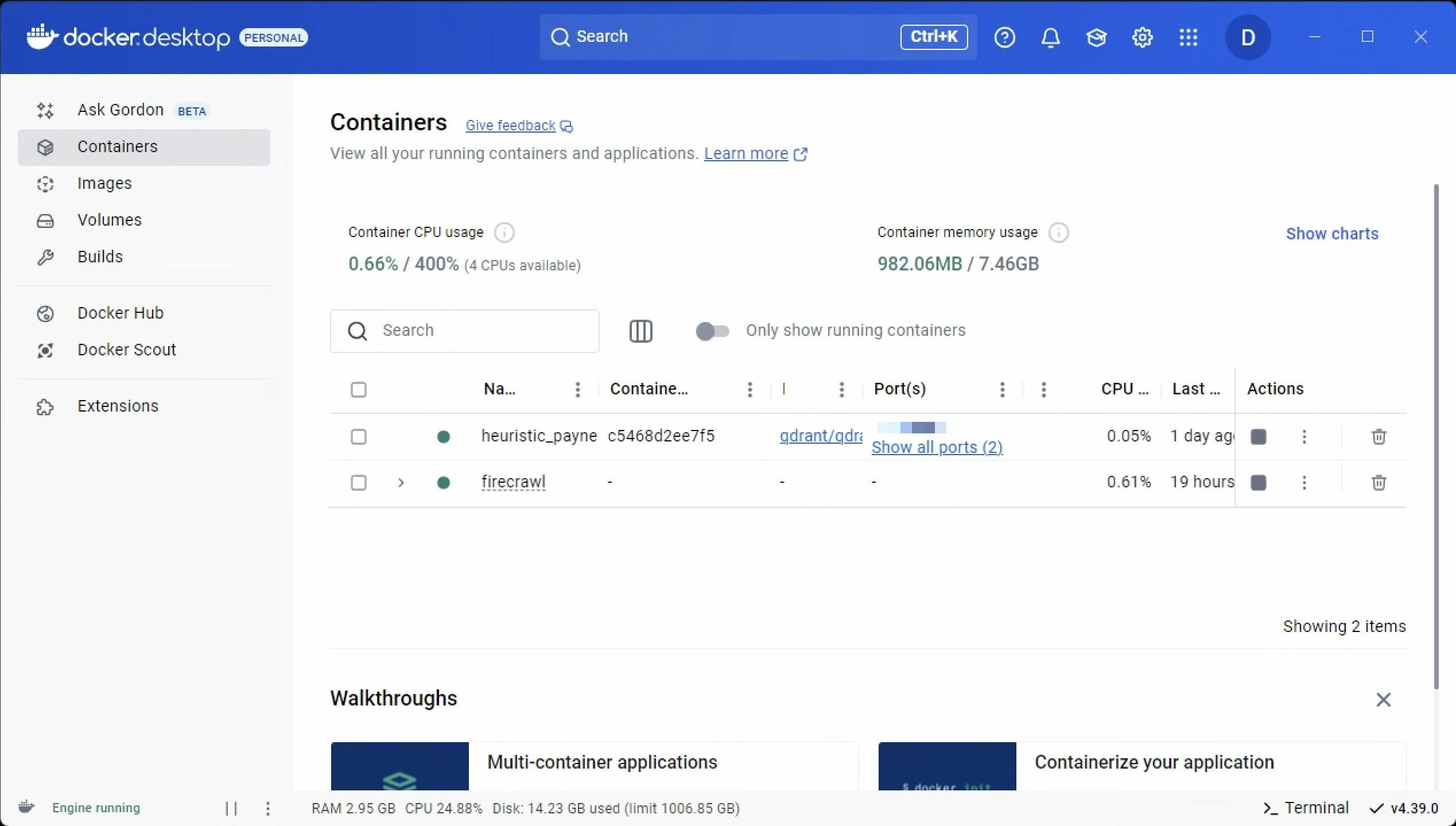Delete the firecrawl container
Viewport: 1456px width, 826px height.
click(x=1379, y=483)
